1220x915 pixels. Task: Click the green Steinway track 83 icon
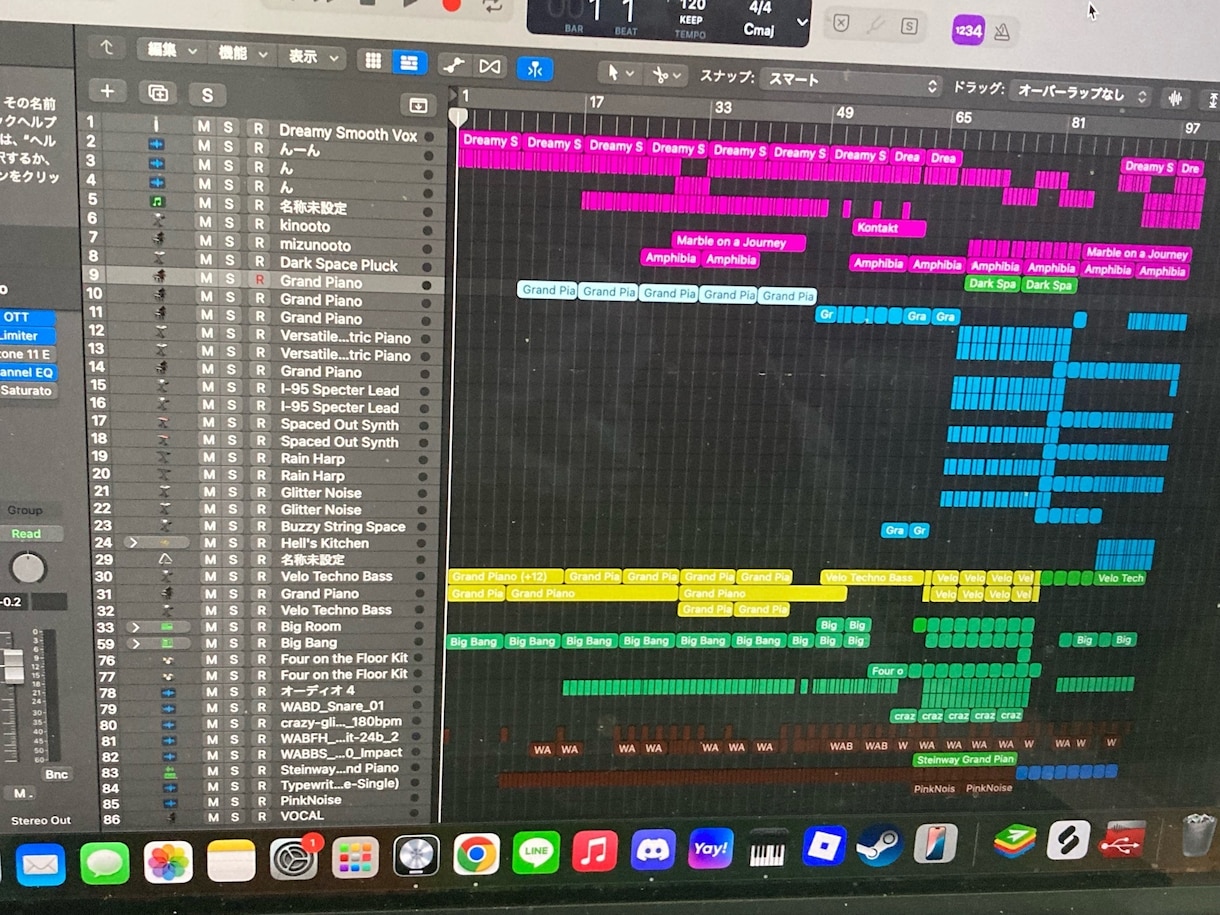coord(169,772)
